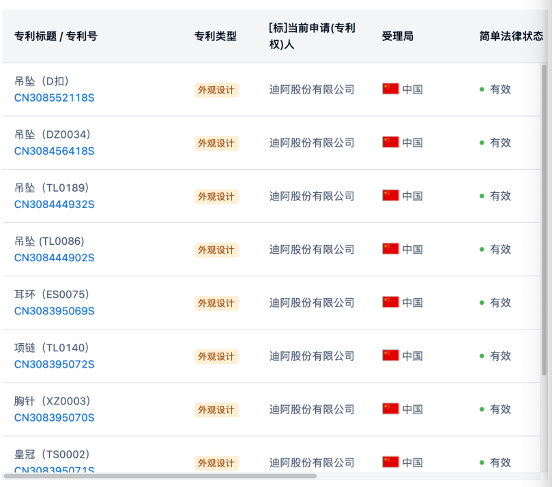Image resolution: width=552 pixels, height=487 pixels.
Task: Click the 简单法律状态 column header
Action: 511,36
